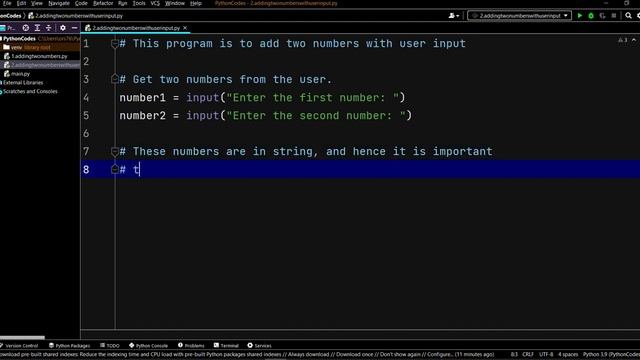Image resolution: width=640 pixels, height=360 pixels.
Task: Change file encoding UTF-8 in status bar
Action: pyautogui.click(x=546, y=354)
